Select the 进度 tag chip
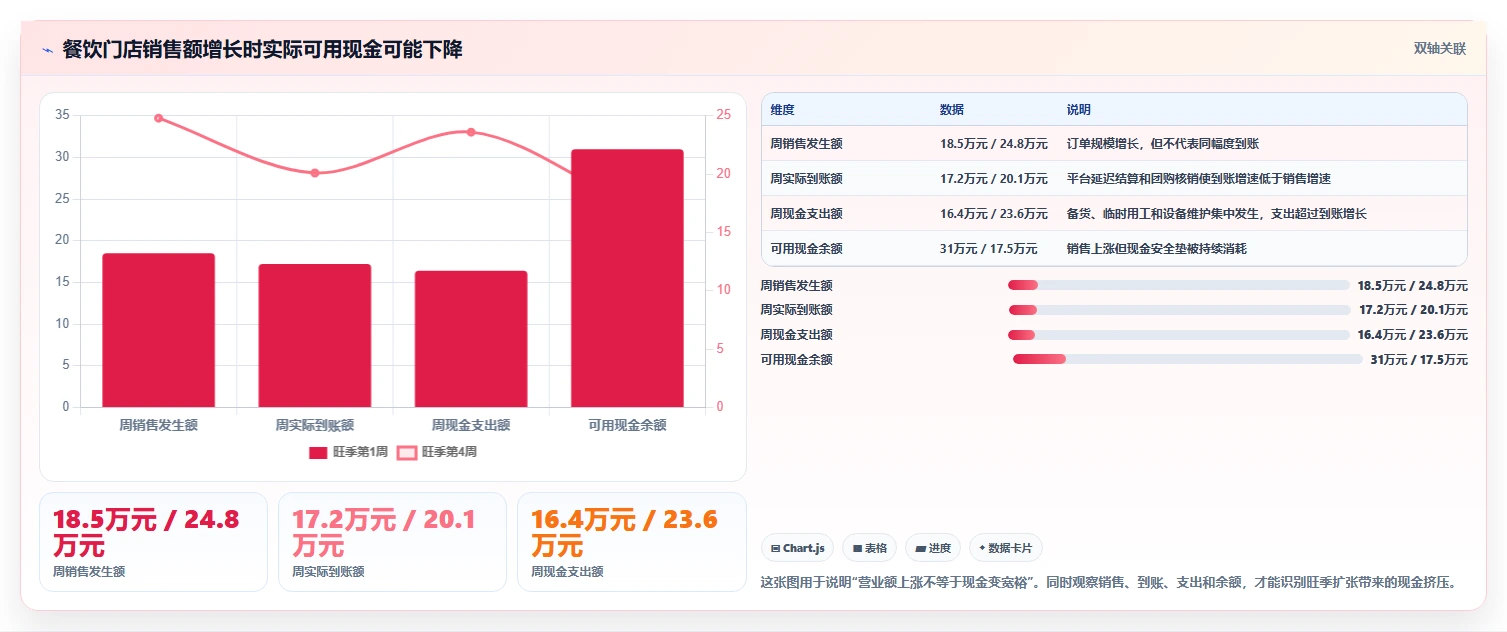 coord(932,548)
